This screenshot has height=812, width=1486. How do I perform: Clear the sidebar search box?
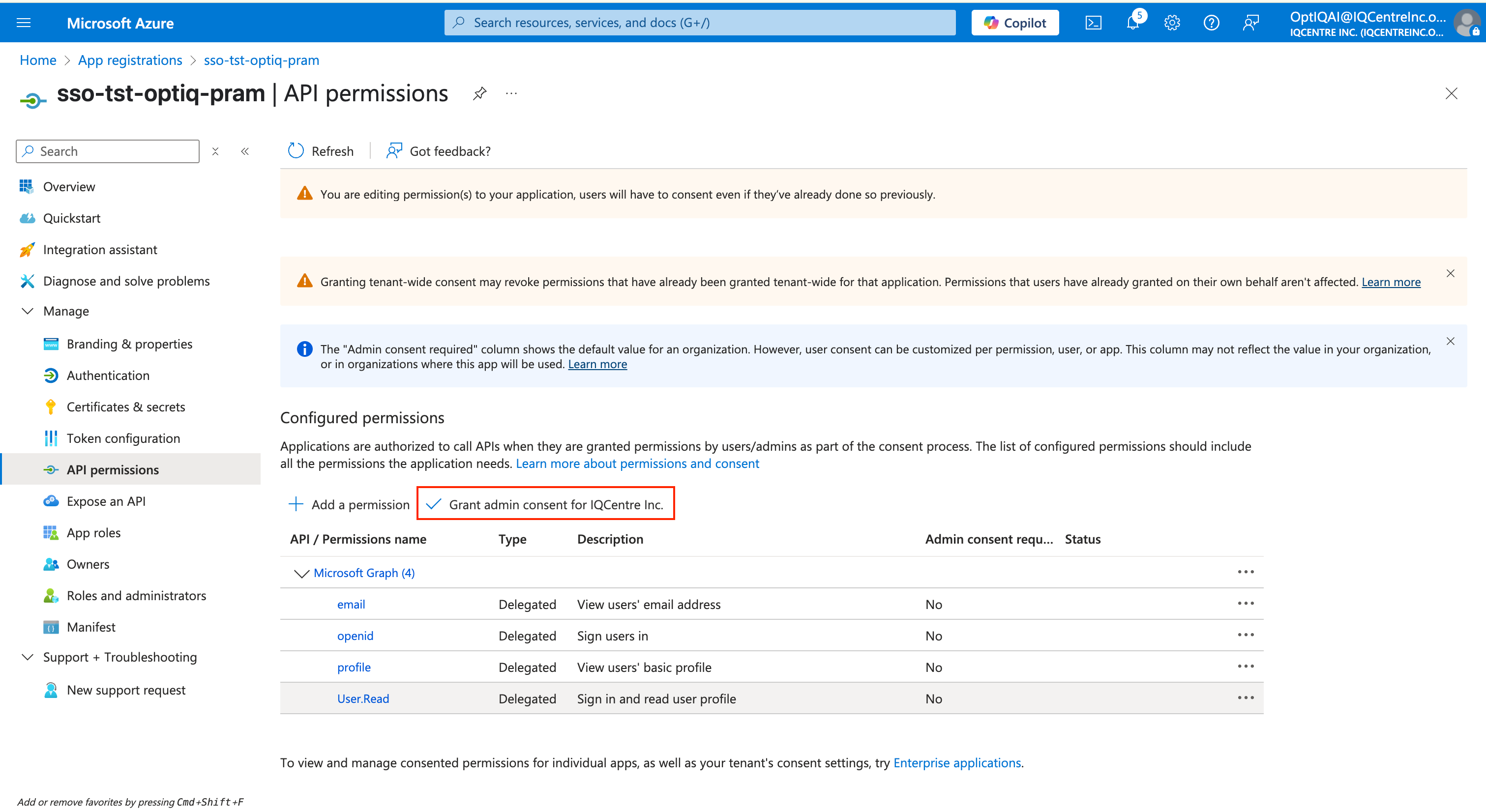tap(215, 151)
